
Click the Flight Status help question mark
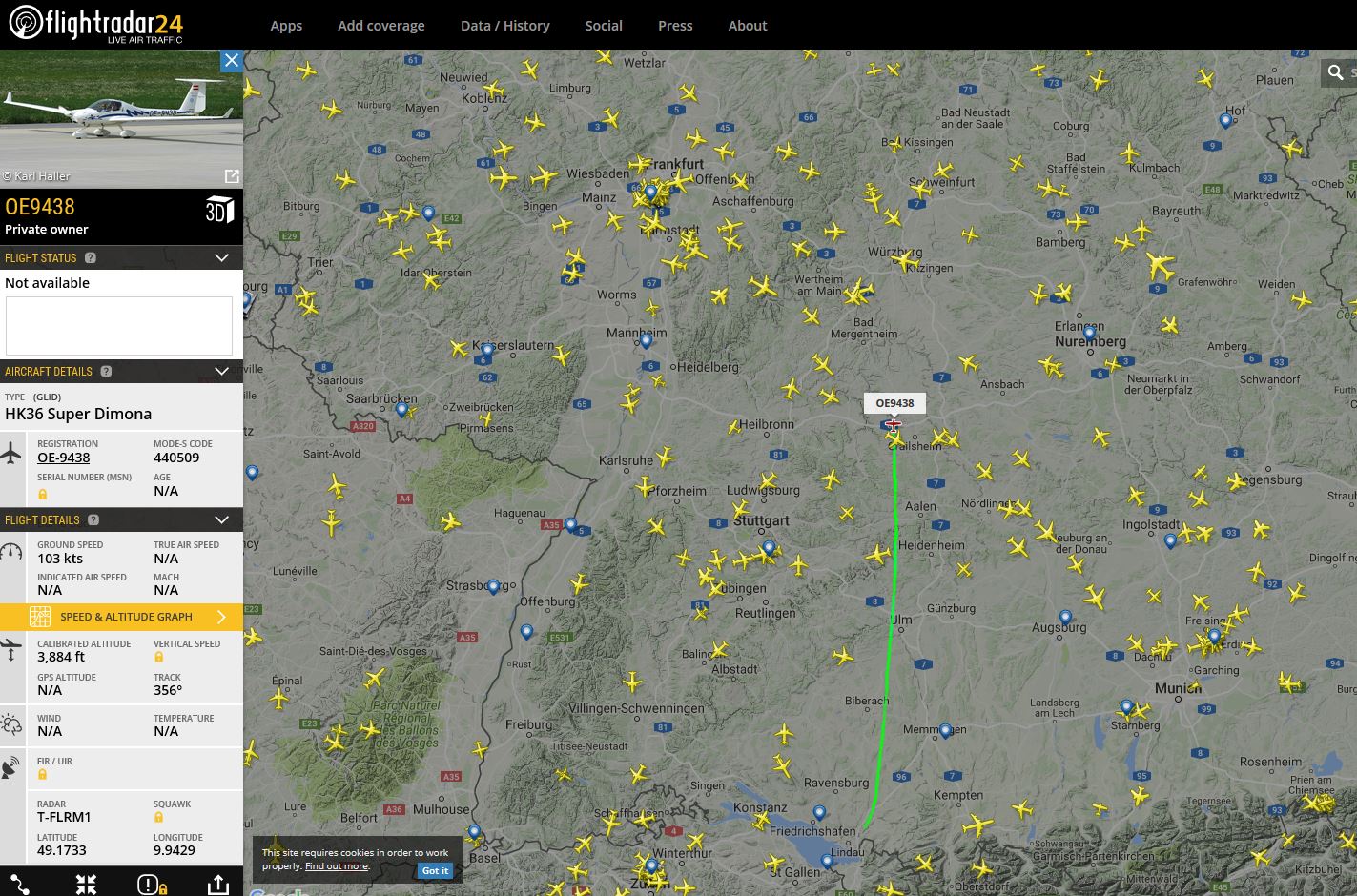coord(91,258)
